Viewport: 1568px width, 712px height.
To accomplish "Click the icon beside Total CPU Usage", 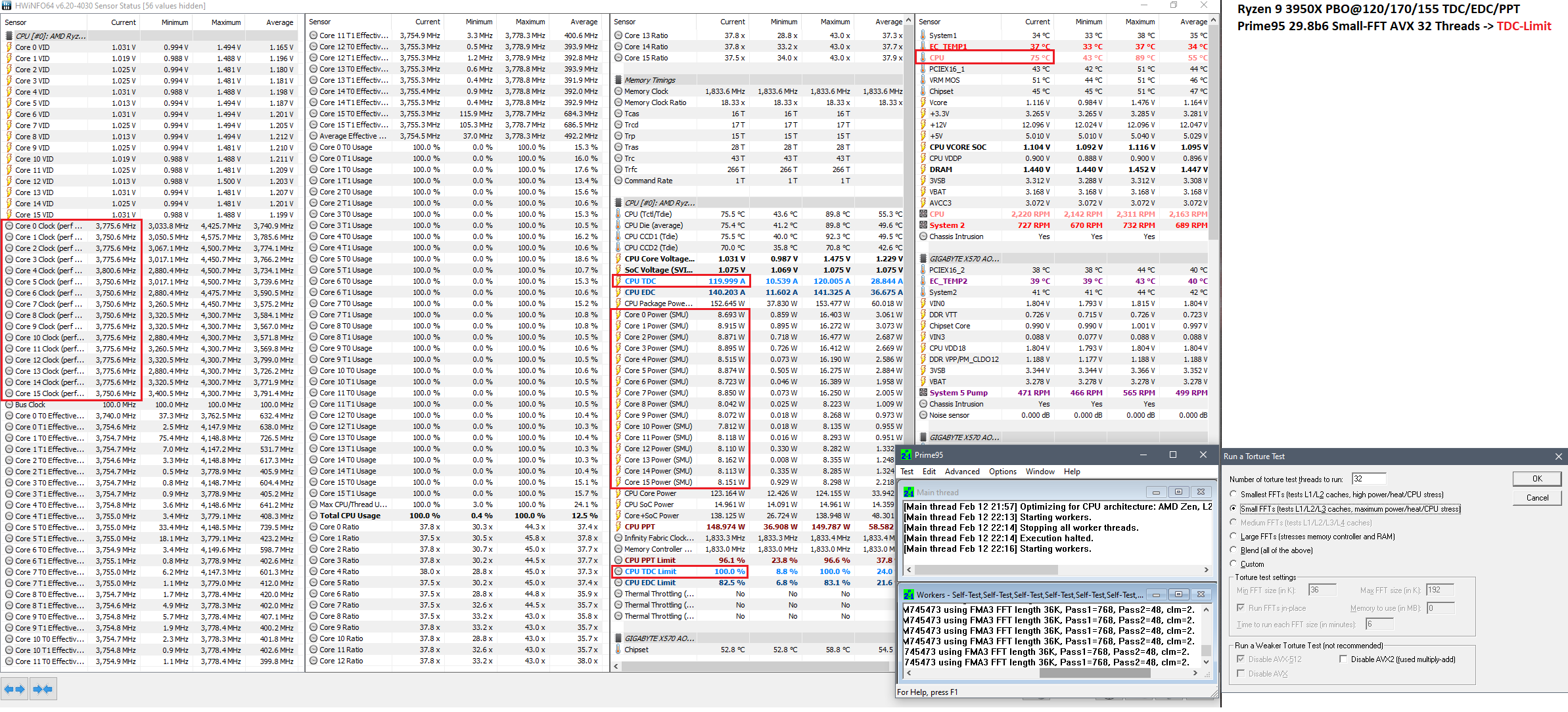I will tap(313, 516).
